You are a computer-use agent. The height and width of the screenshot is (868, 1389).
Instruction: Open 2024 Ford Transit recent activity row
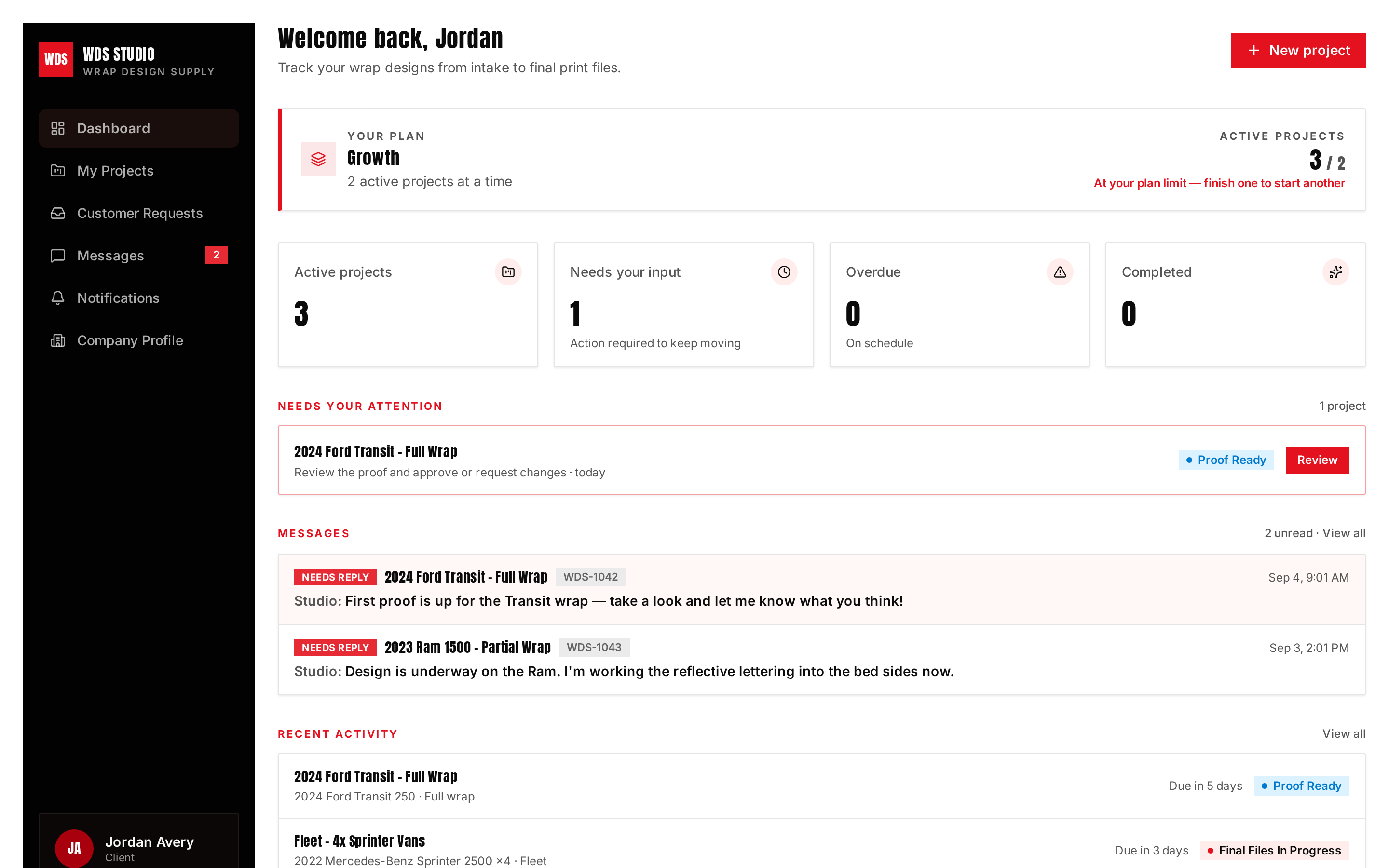pos(821,786)
